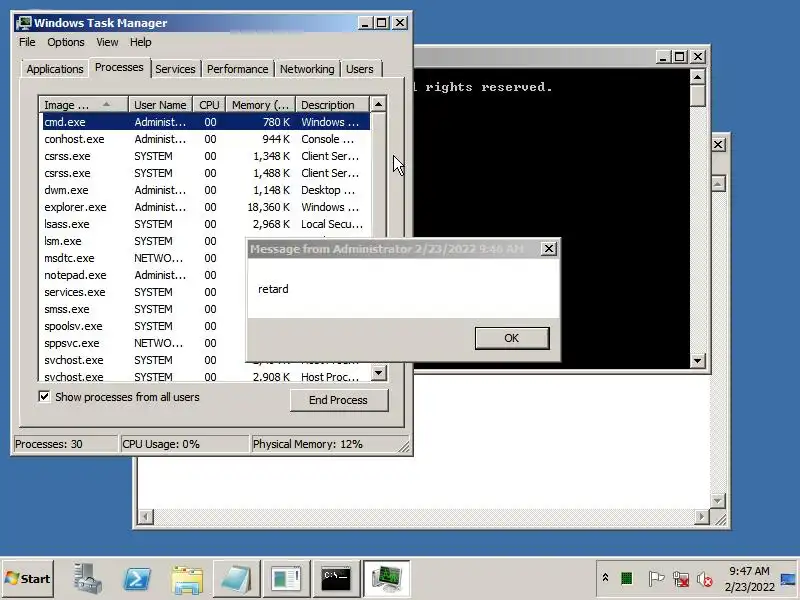Viewport: 800px width, 600px height.
Task: Switch to the Networking tab
Action: [x=307, y=69]
